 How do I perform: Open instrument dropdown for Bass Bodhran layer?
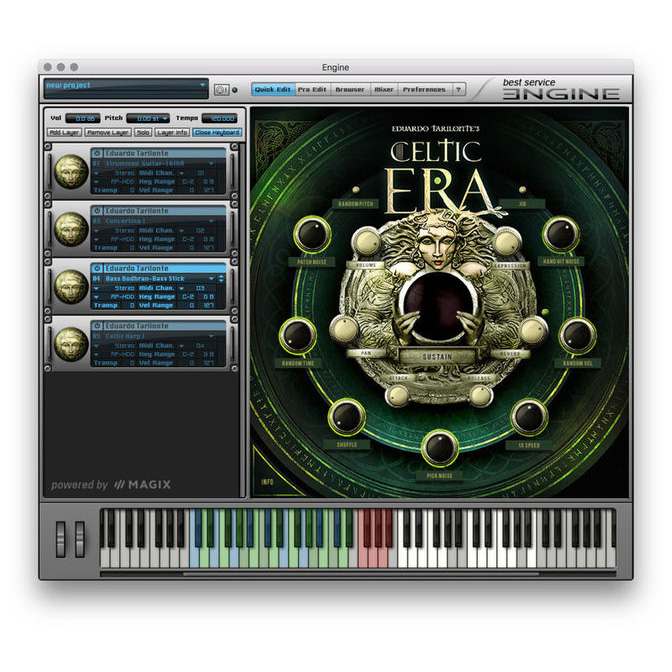coord(211,279)
